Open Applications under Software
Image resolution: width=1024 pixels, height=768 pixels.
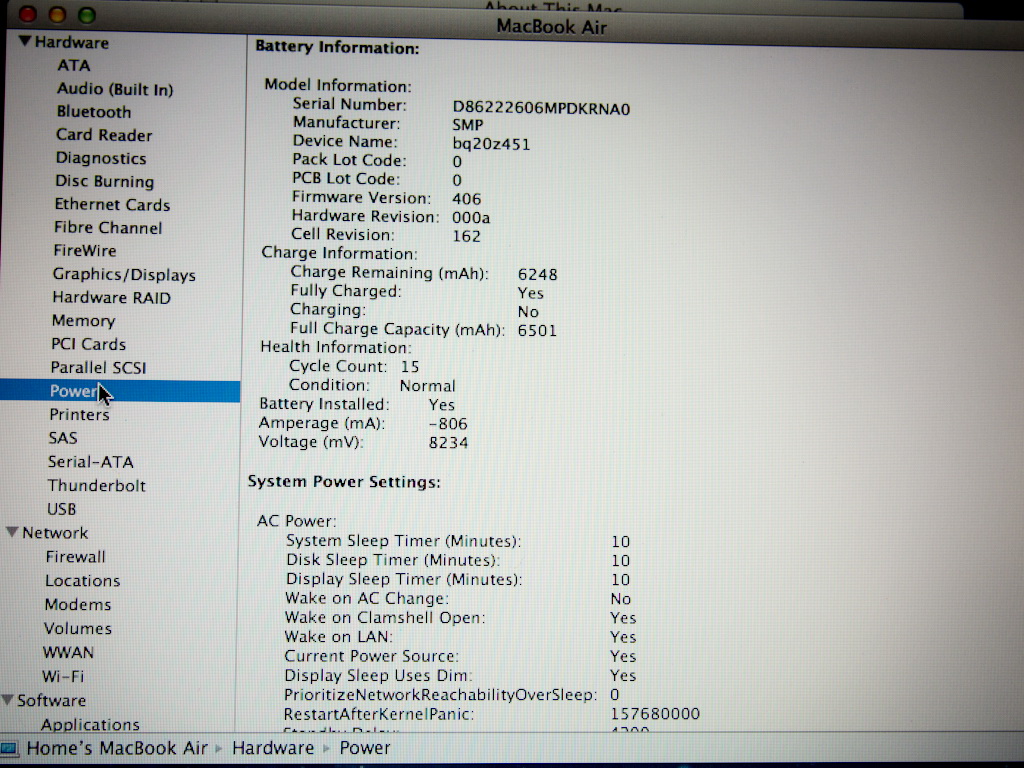coord(90,724)
